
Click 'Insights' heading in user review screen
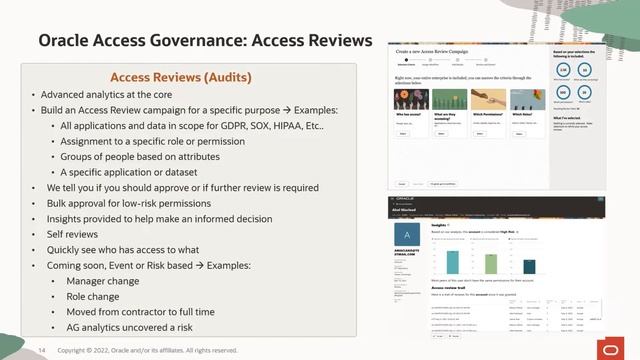[x=439, y=225]
